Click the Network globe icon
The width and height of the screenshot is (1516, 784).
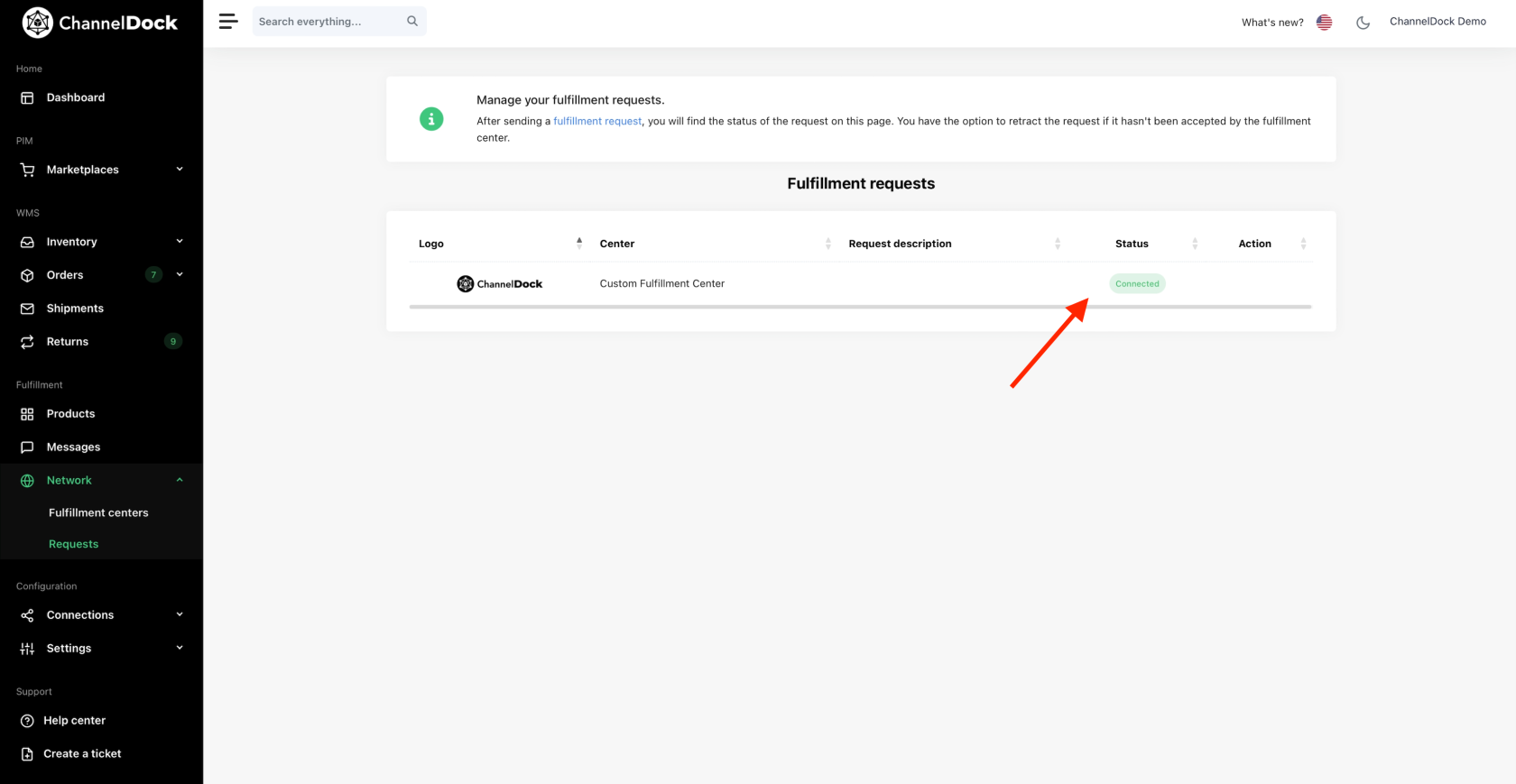coord(27,481)
